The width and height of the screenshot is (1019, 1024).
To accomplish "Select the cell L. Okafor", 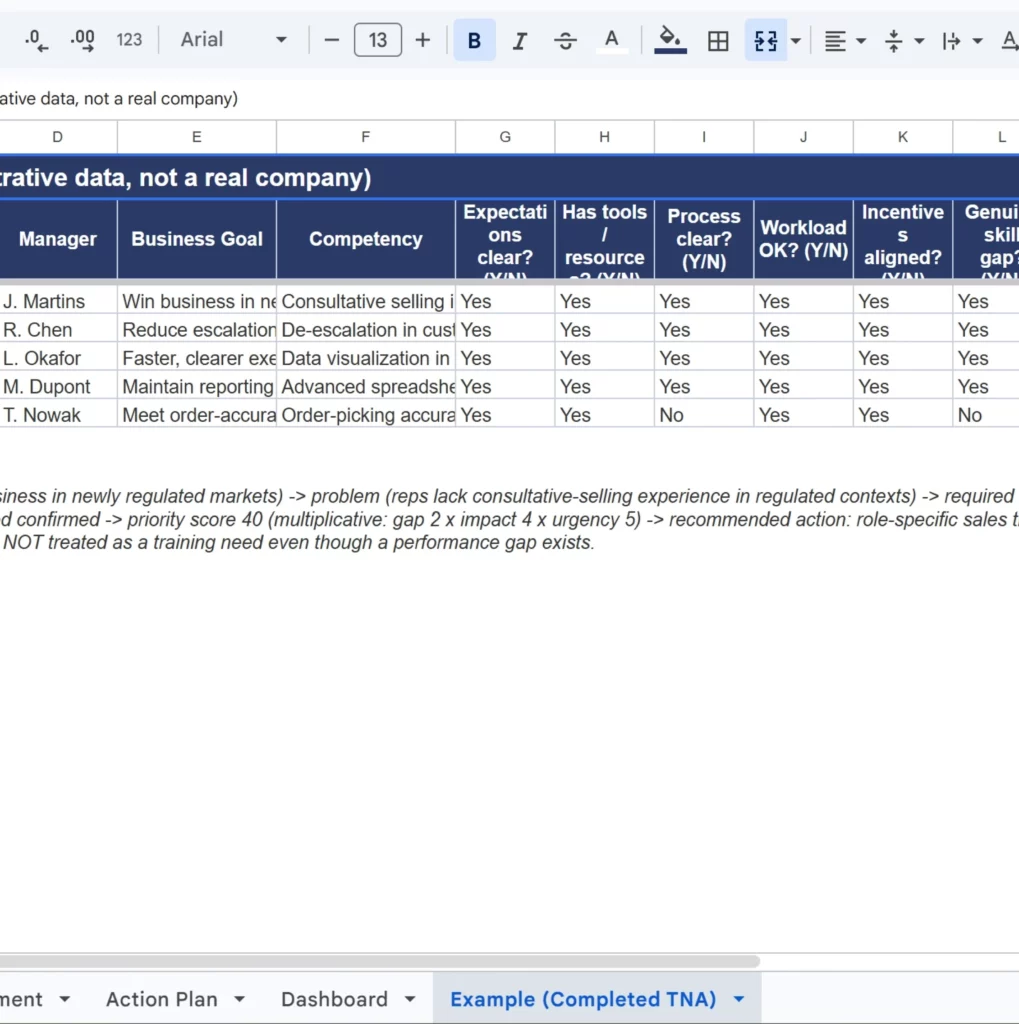I will [57, 358].
